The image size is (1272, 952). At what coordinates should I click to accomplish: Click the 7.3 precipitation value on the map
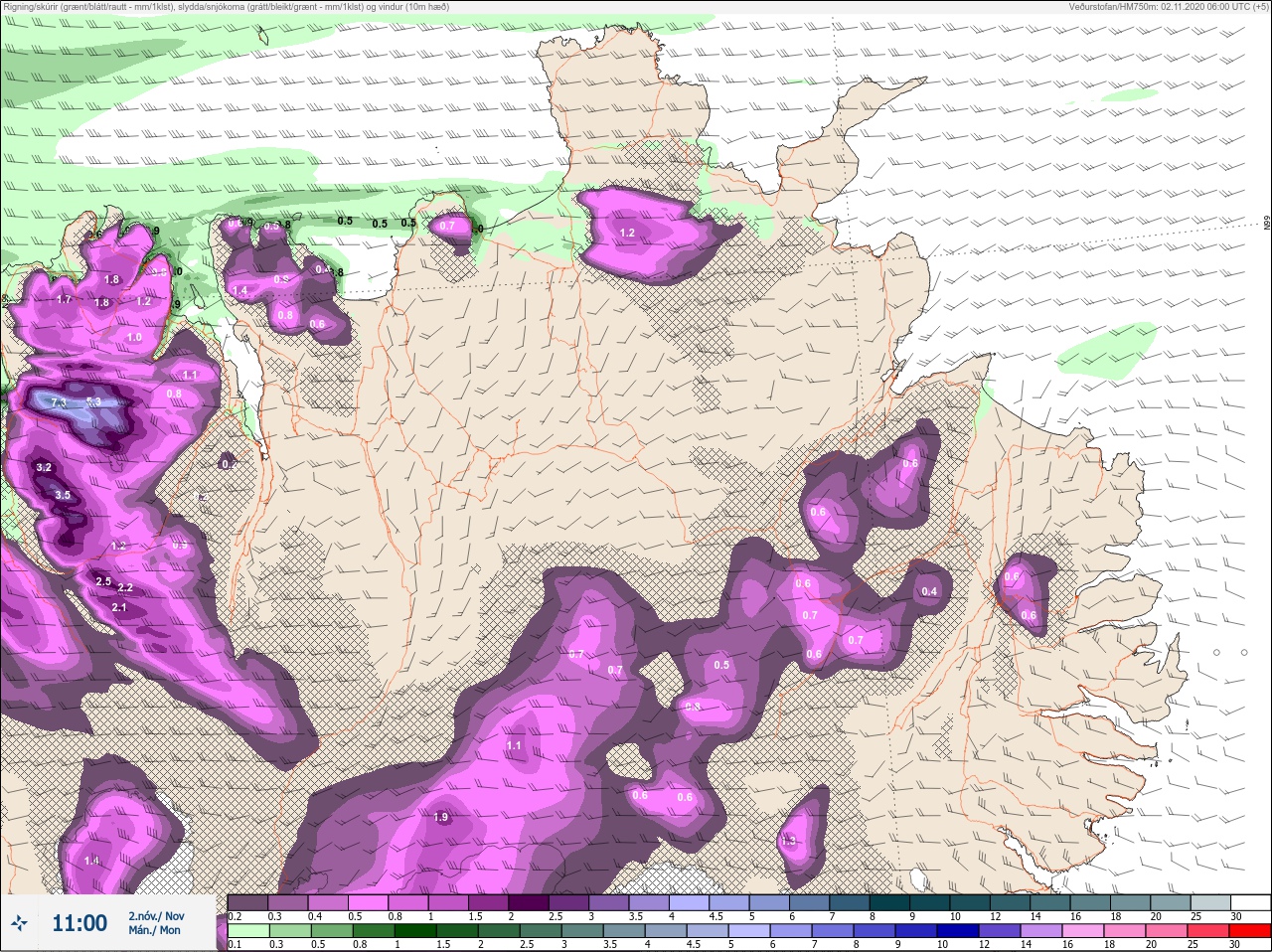click(59, 402)
